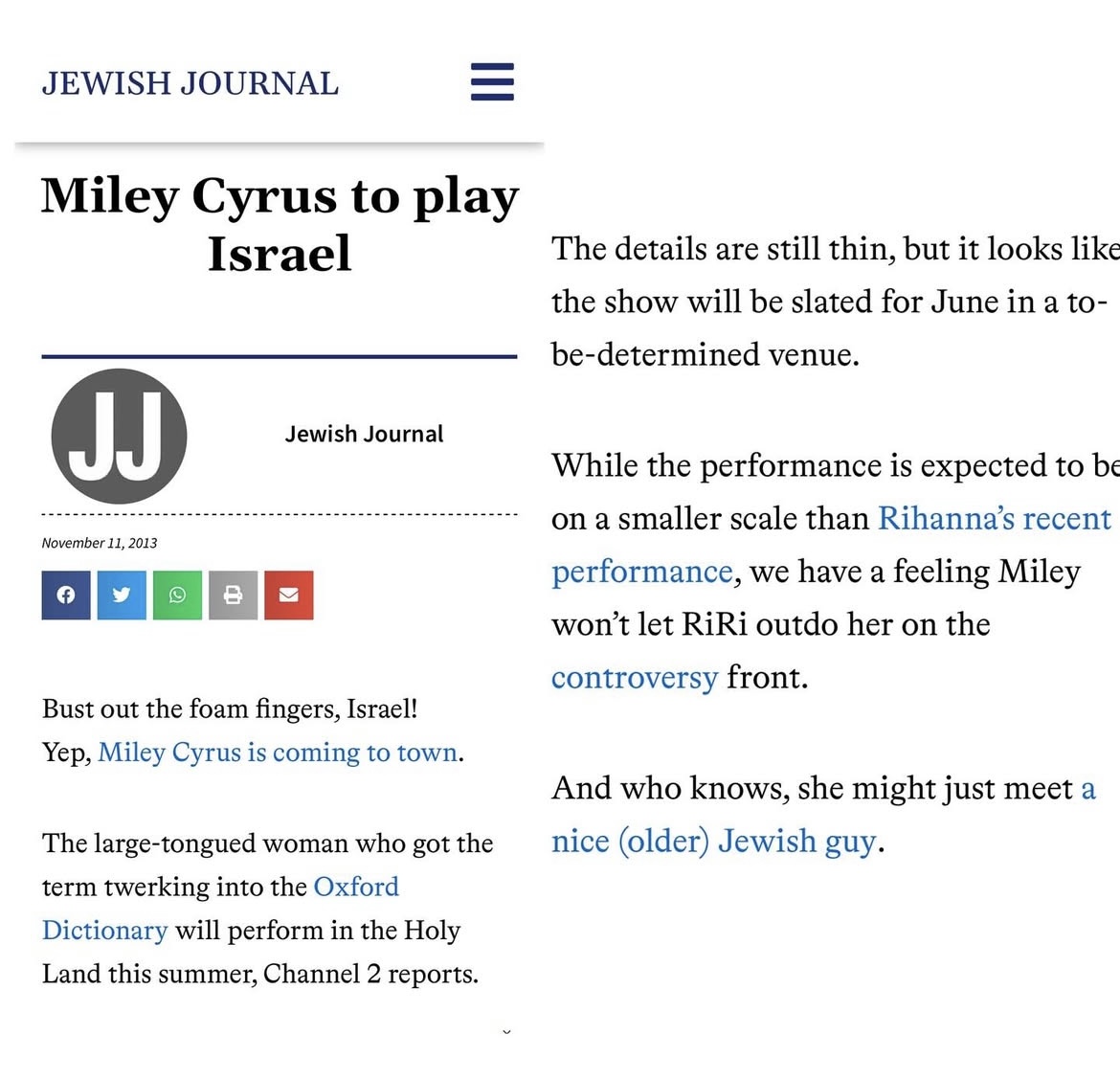
Task: Share article on Twitter
Action: point(122,595)
